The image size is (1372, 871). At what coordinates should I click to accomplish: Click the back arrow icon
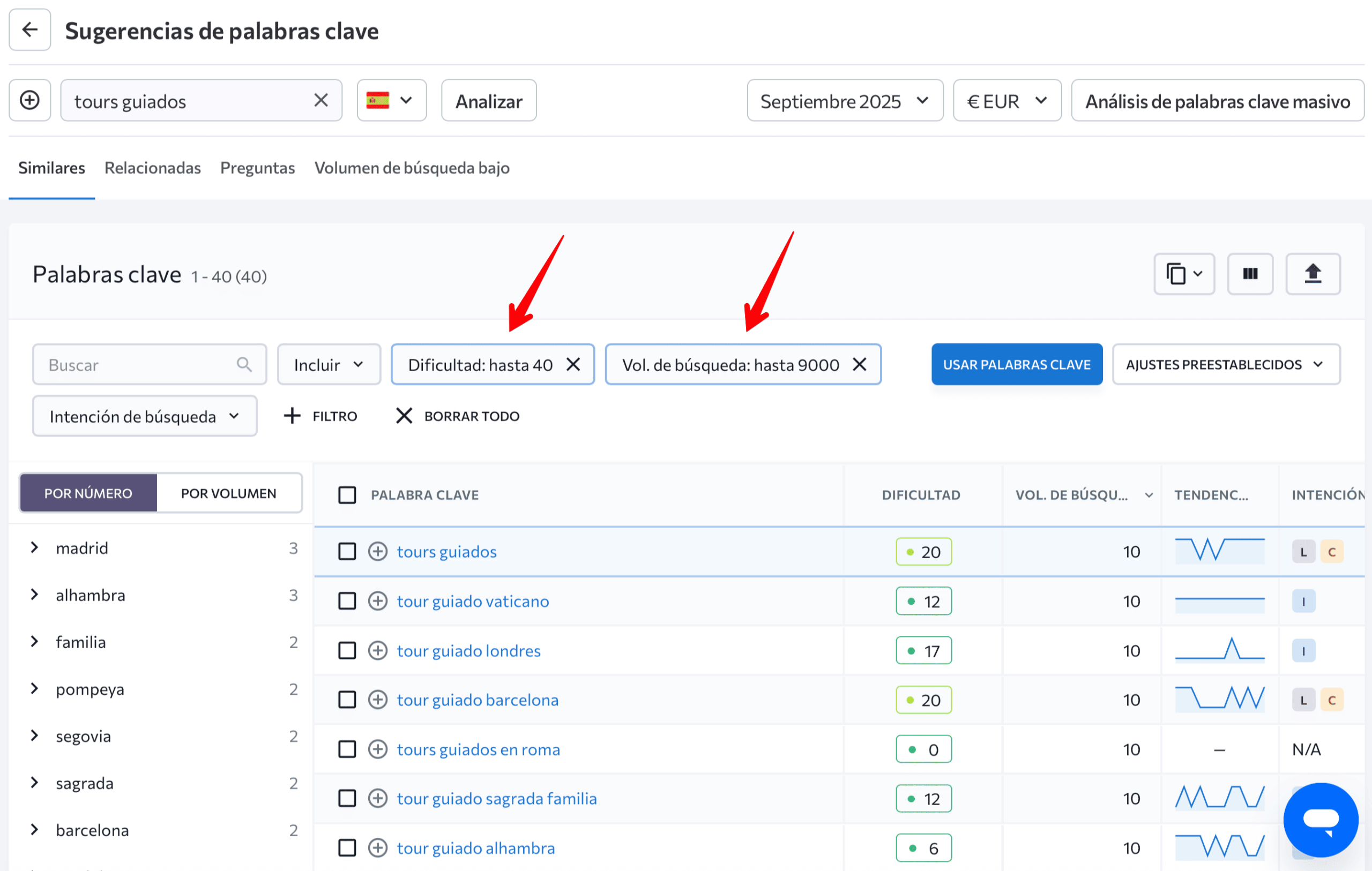coord(29,29)
